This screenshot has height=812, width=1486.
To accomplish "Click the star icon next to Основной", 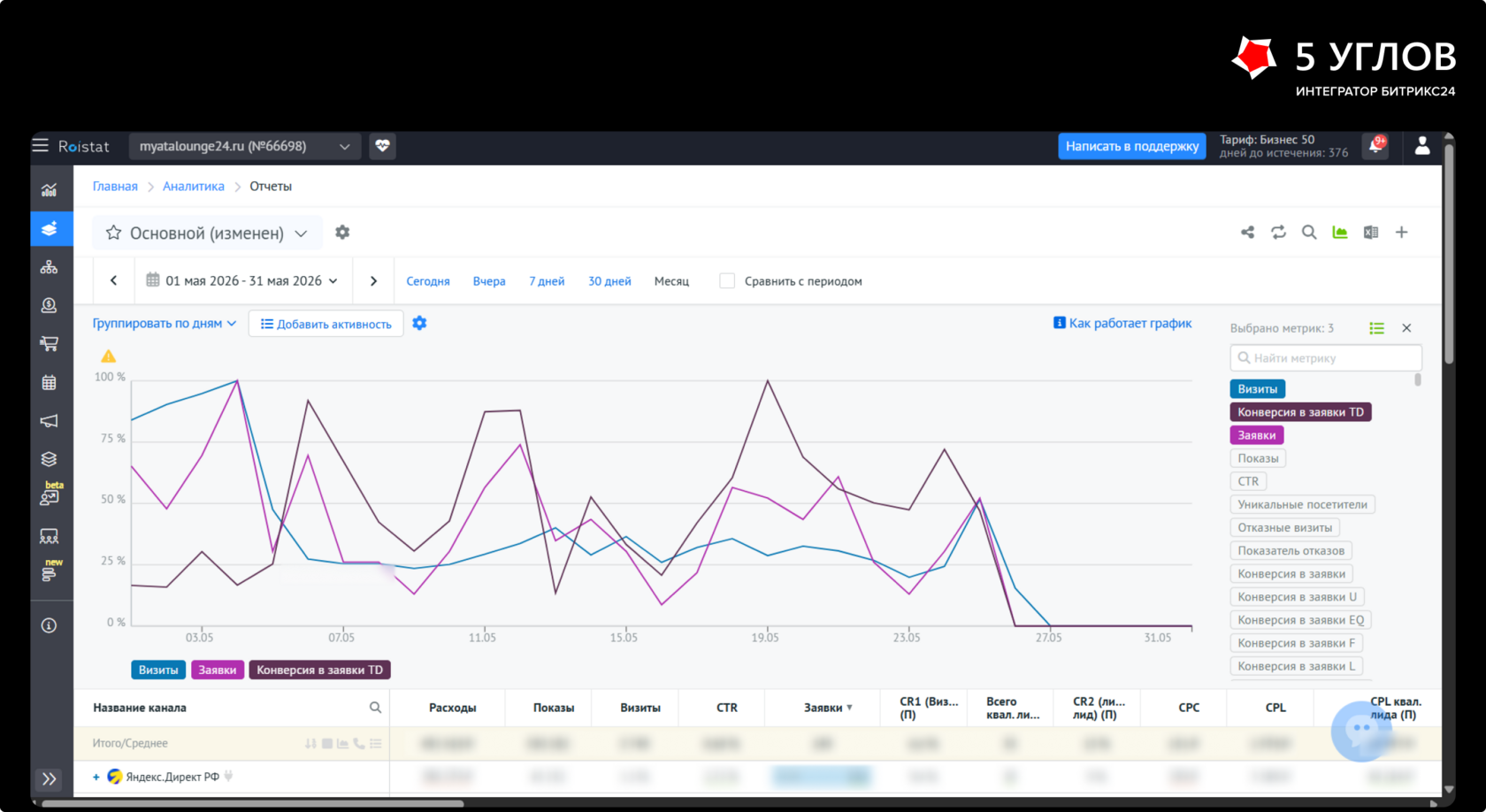I will click(x=113, y=233).
